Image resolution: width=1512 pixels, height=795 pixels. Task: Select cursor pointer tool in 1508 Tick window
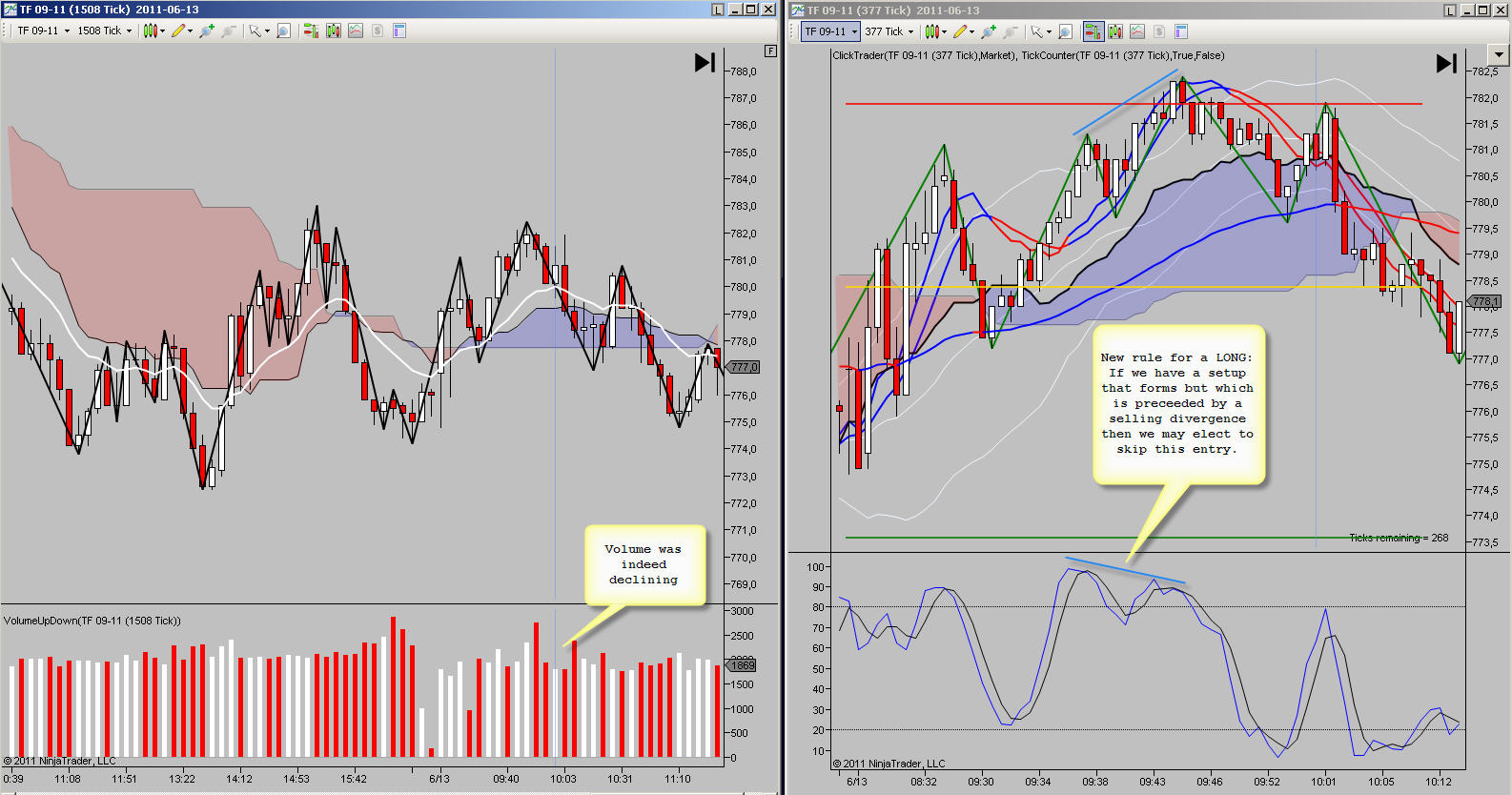click(255, 31)
